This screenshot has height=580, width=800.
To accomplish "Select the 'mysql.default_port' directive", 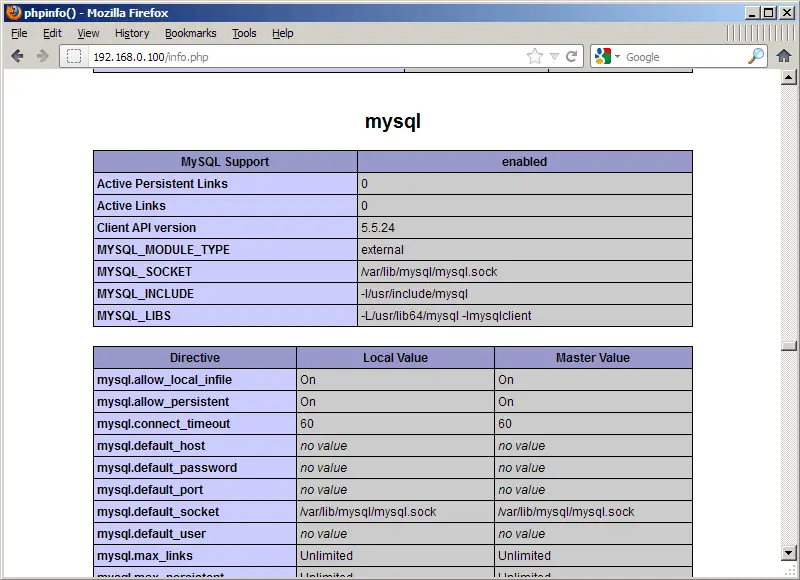I will point(150,490).
